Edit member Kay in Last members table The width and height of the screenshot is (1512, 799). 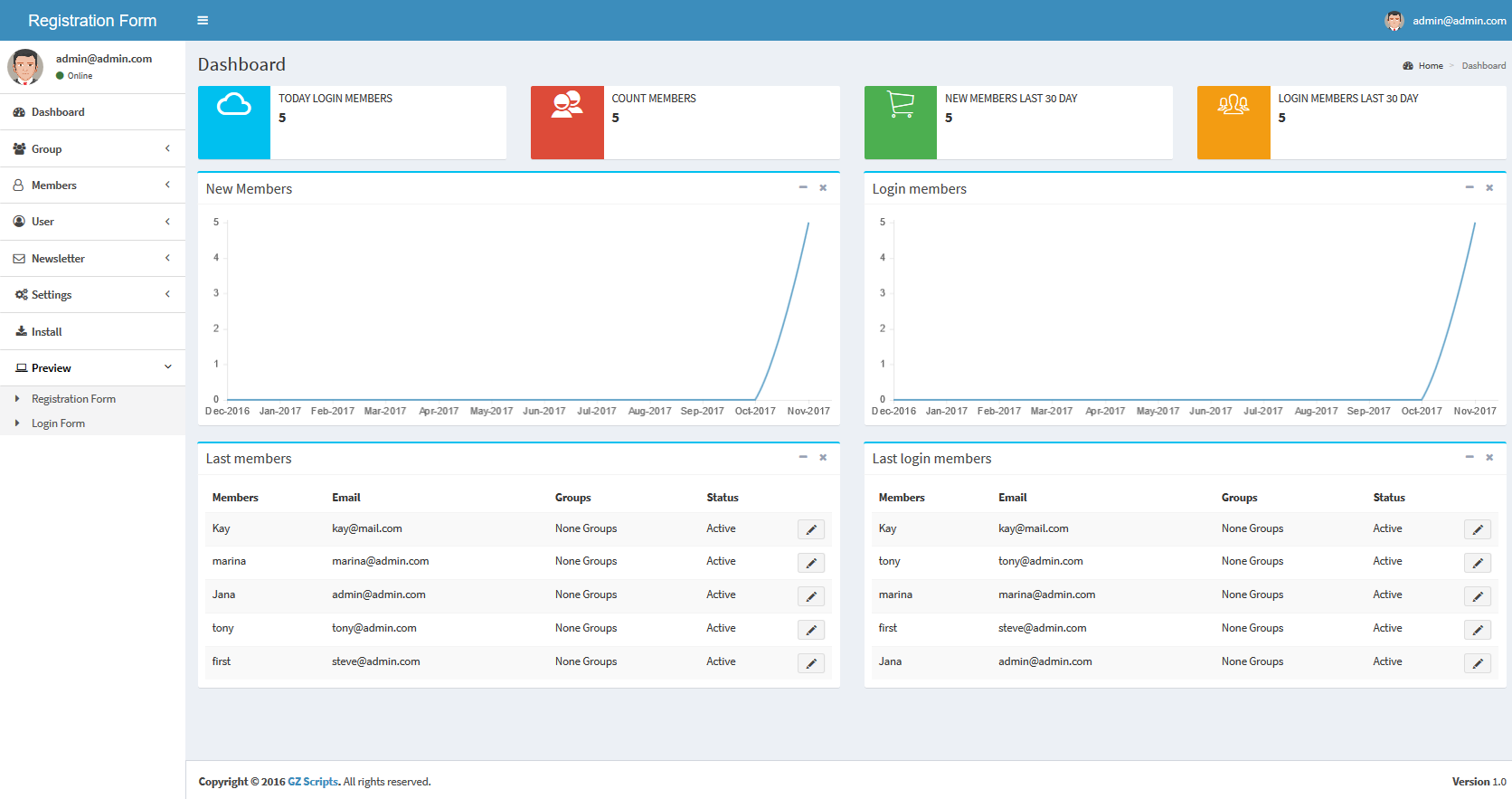[x=811, y=529]
